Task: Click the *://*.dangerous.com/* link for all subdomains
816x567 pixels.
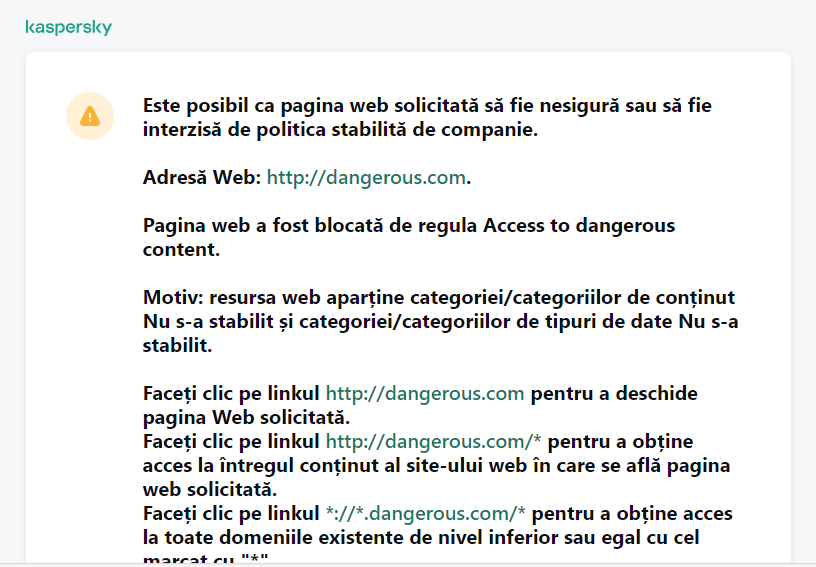Action: click(x=425, y=513)
